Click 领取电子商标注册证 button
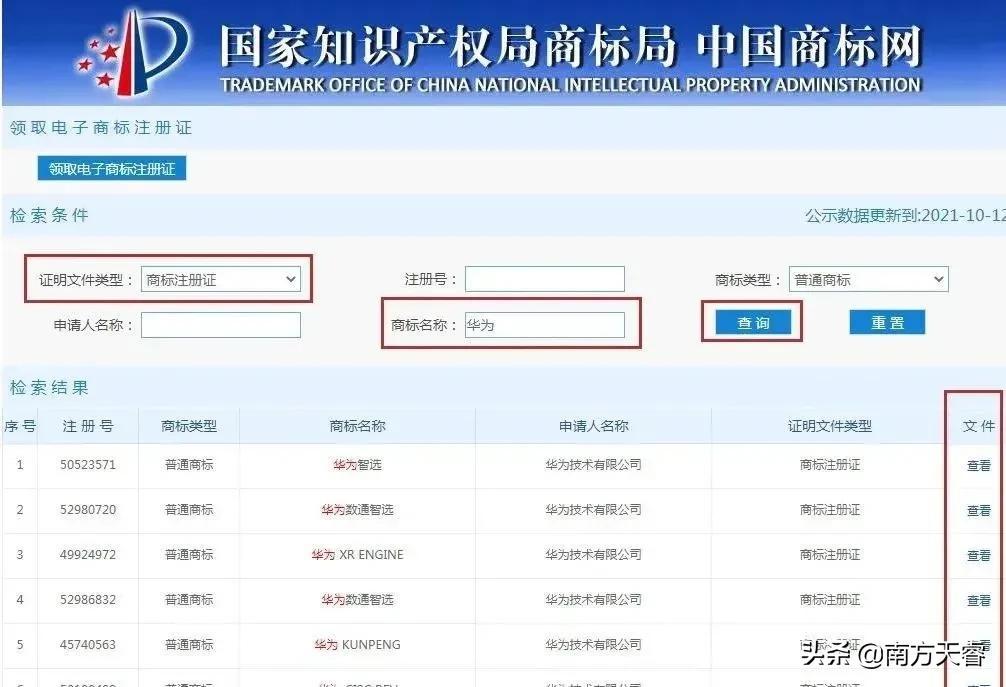This screenshot has height=687, width=1006. 112,169
